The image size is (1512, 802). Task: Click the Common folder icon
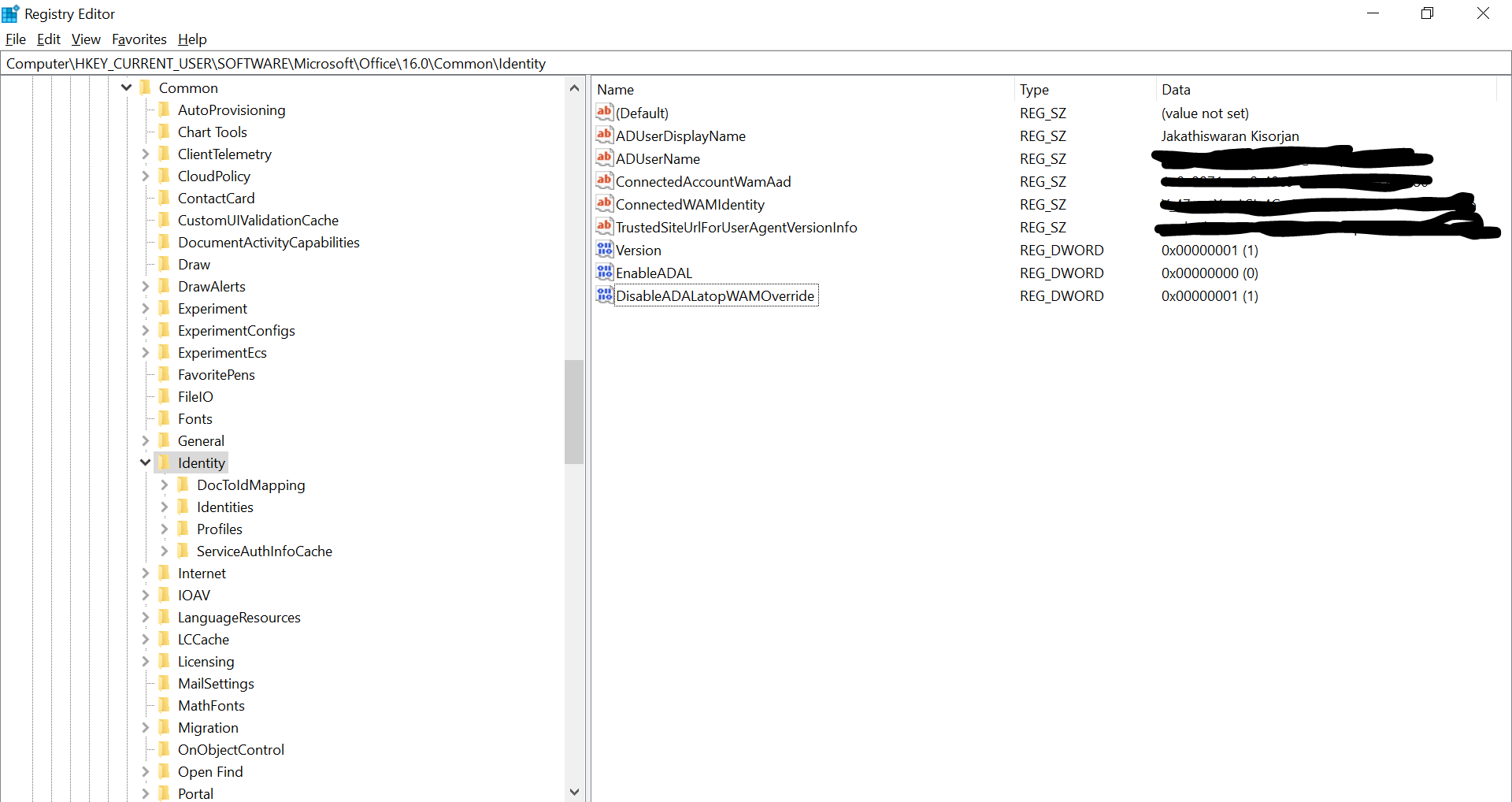pos(145,87)
